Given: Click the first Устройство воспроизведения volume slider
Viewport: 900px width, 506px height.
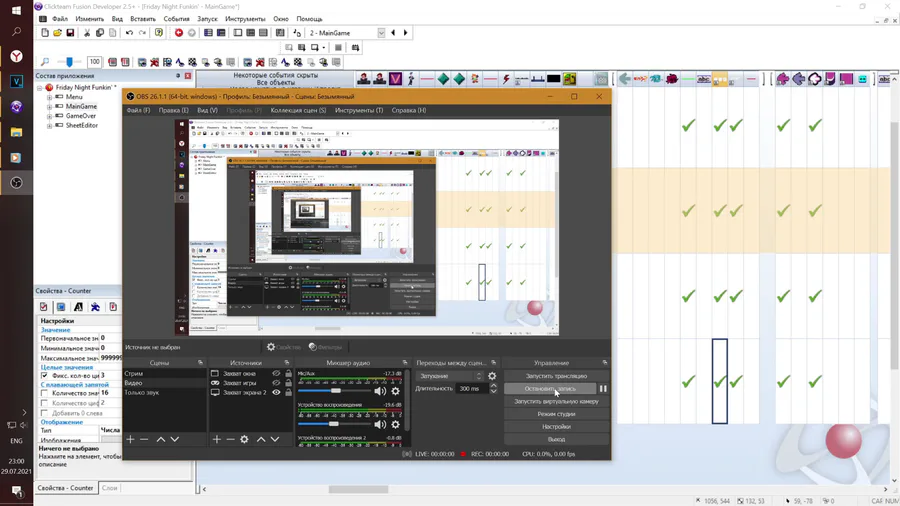Looking at the screenshot, I should click(334, 425).
